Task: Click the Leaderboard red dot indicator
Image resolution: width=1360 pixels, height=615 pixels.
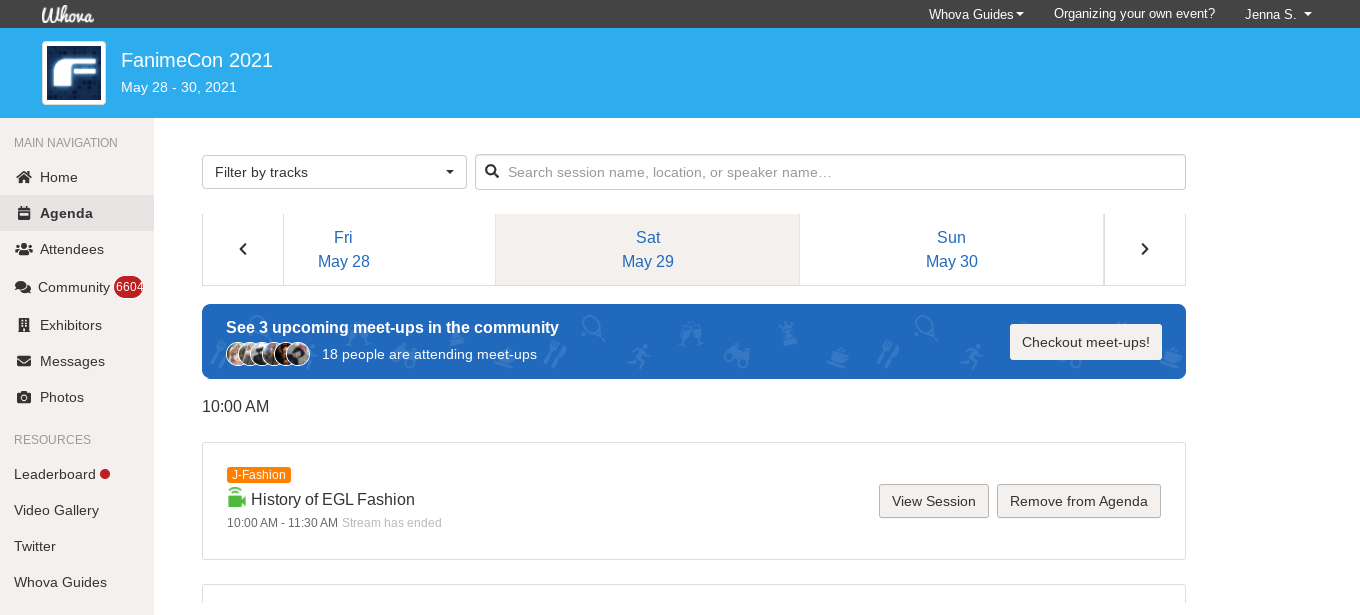Action: click(105, 474)
